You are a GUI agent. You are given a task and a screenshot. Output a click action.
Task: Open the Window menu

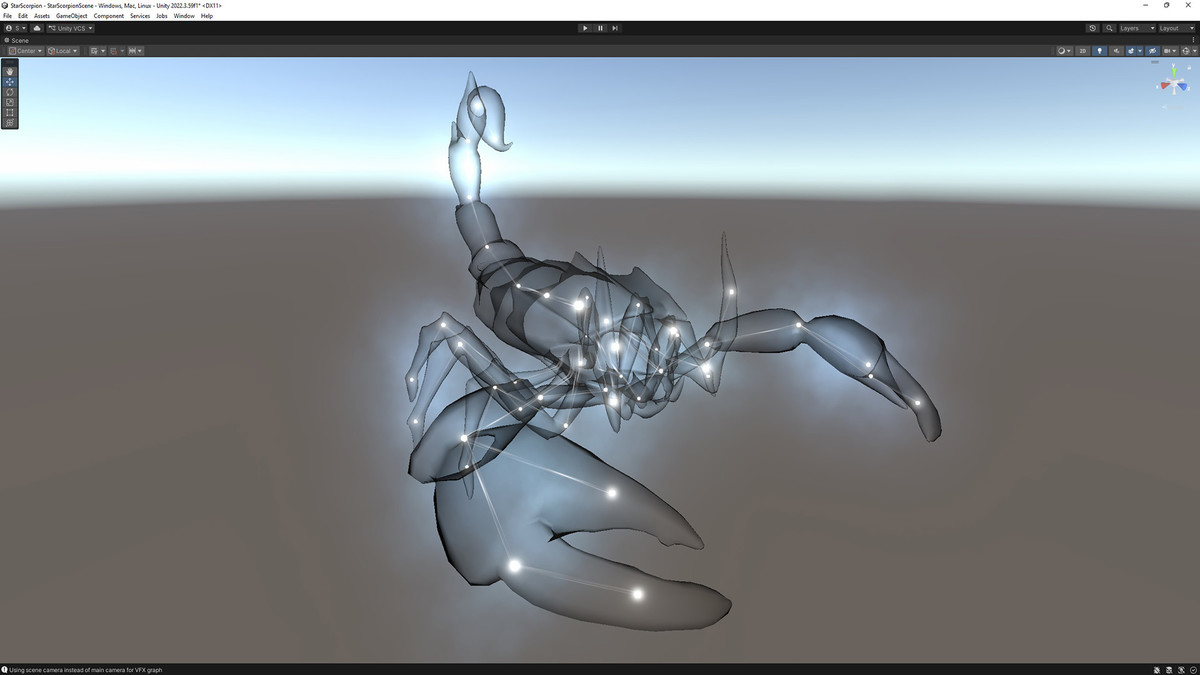tap(184, 16)
